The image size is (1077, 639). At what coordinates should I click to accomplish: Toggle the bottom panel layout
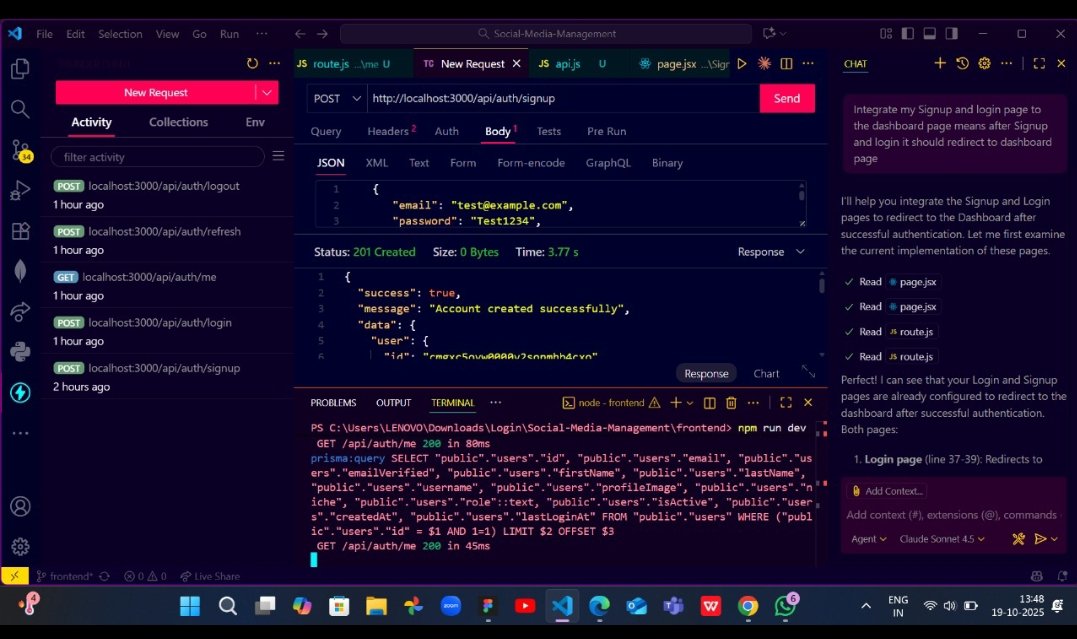(x=930, y=33)
